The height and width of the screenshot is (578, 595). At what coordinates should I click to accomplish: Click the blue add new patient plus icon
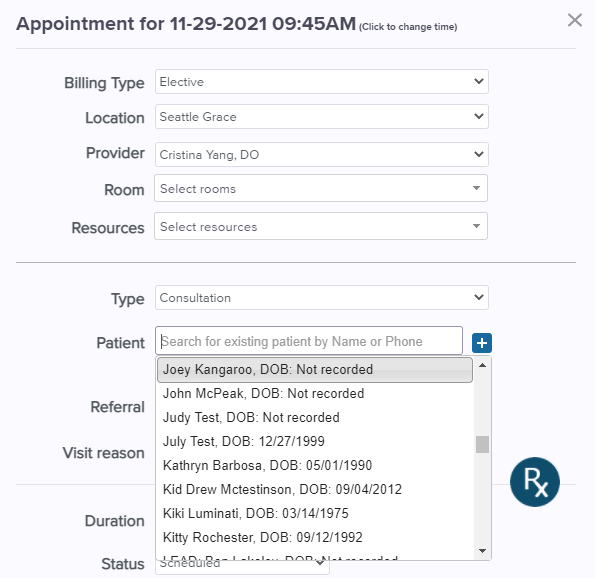pyautogui.click(x=482, y=343)
